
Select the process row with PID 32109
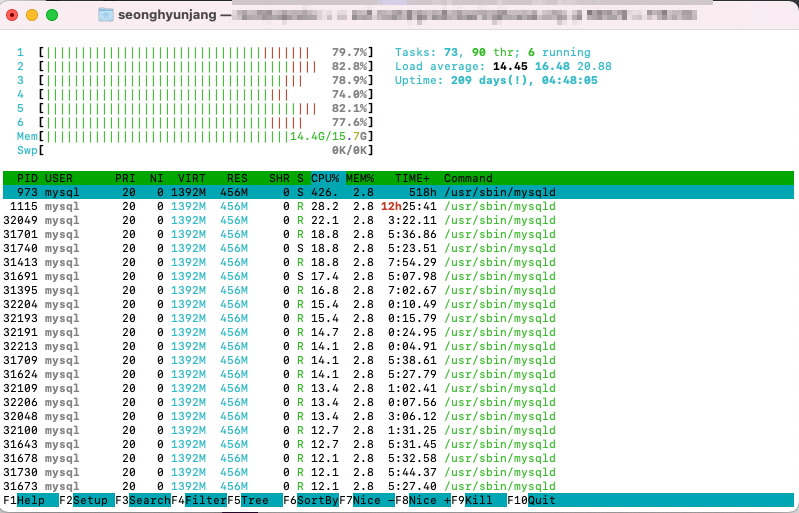398,388
